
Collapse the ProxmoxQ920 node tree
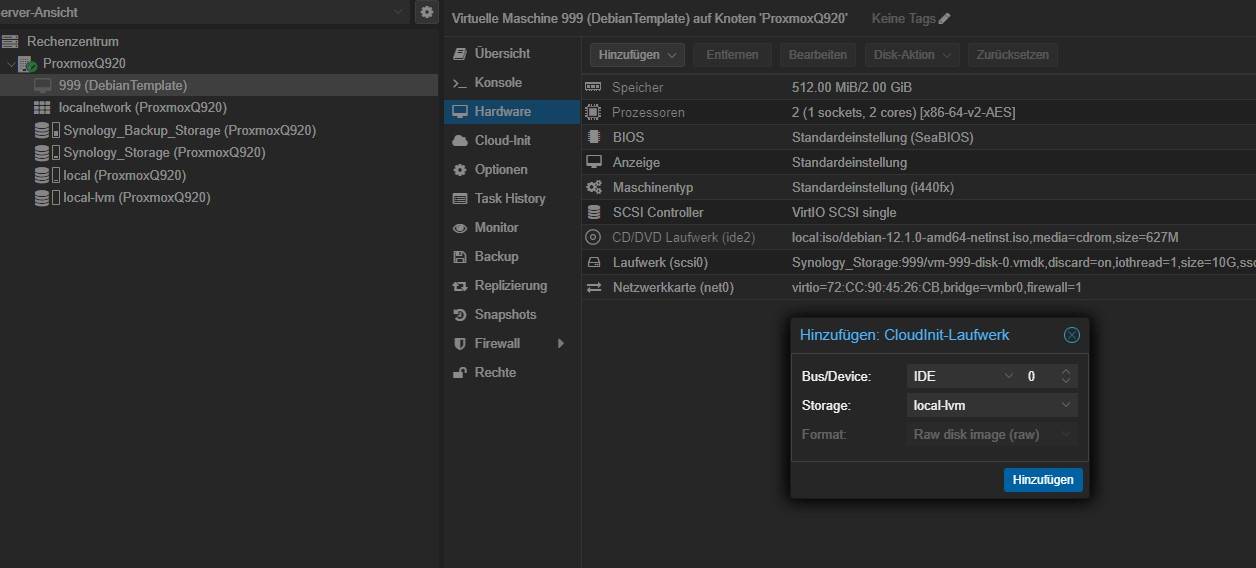click(11, 64)
